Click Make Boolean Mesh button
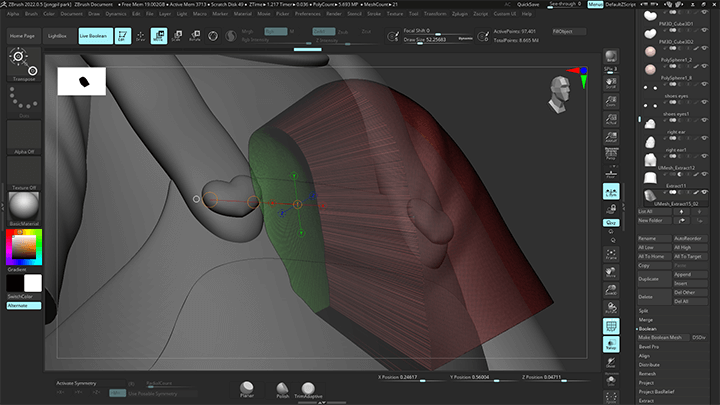Screen dimensions: 720x405 (x=663, y=338)
